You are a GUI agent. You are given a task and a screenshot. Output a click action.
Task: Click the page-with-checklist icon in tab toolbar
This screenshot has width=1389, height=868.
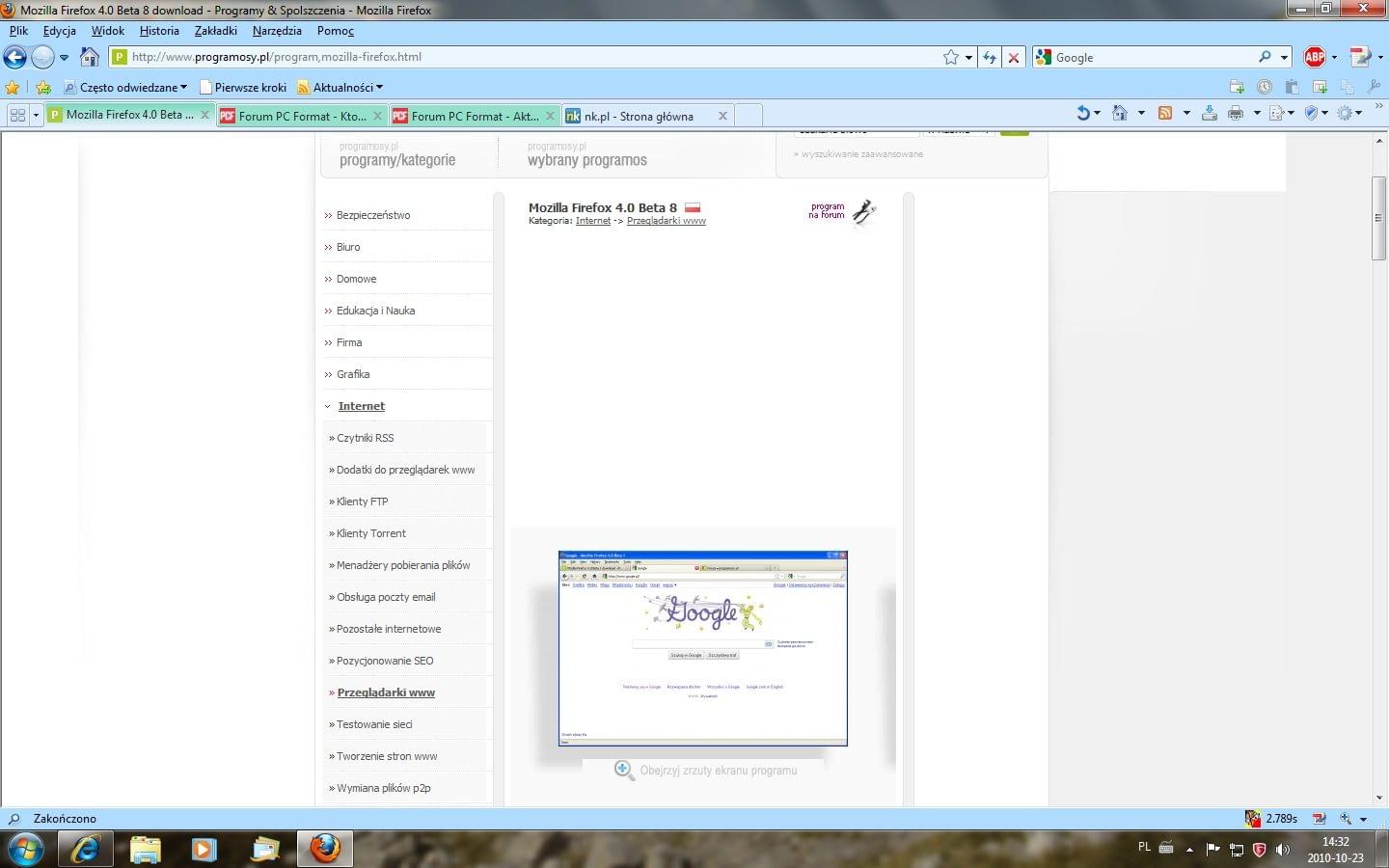[x=1277, y=113]
